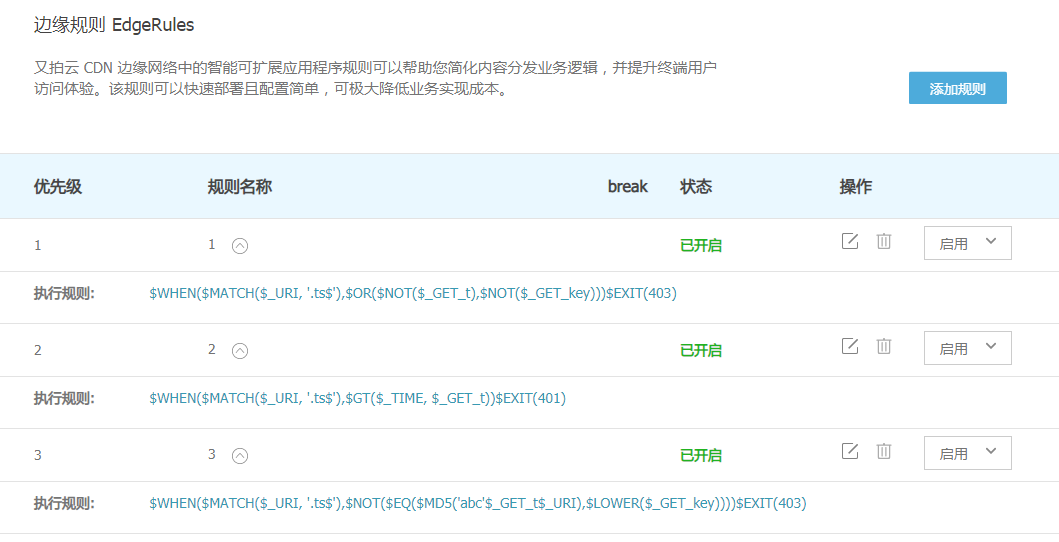
Task: Click the 已开启 status of rule 1
Action: pos(701,245)
